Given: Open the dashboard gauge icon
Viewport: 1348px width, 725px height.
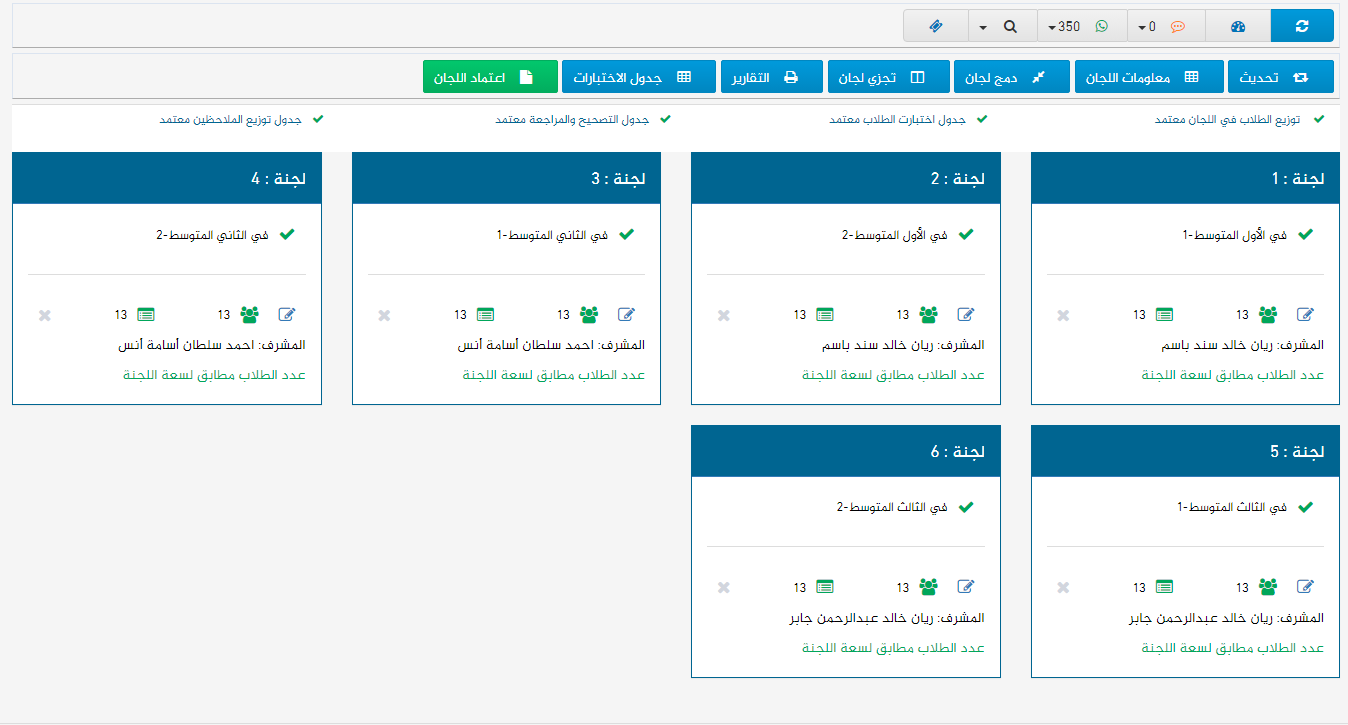Looking at the screenshot, I should click(x=1238, y=26).
